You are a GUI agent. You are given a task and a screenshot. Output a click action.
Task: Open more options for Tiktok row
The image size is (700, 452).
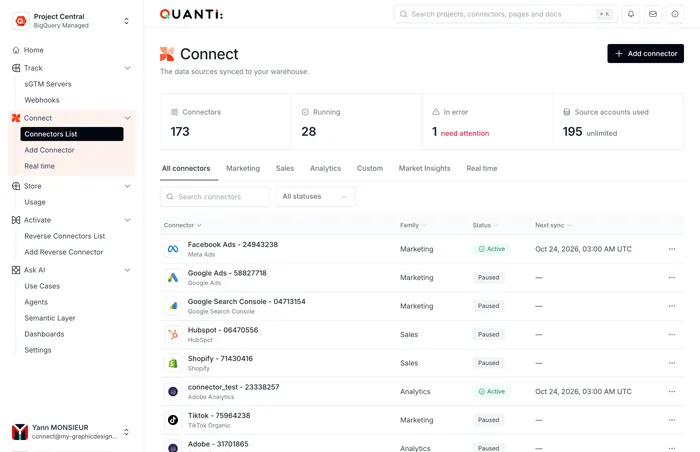coord(672,420)
